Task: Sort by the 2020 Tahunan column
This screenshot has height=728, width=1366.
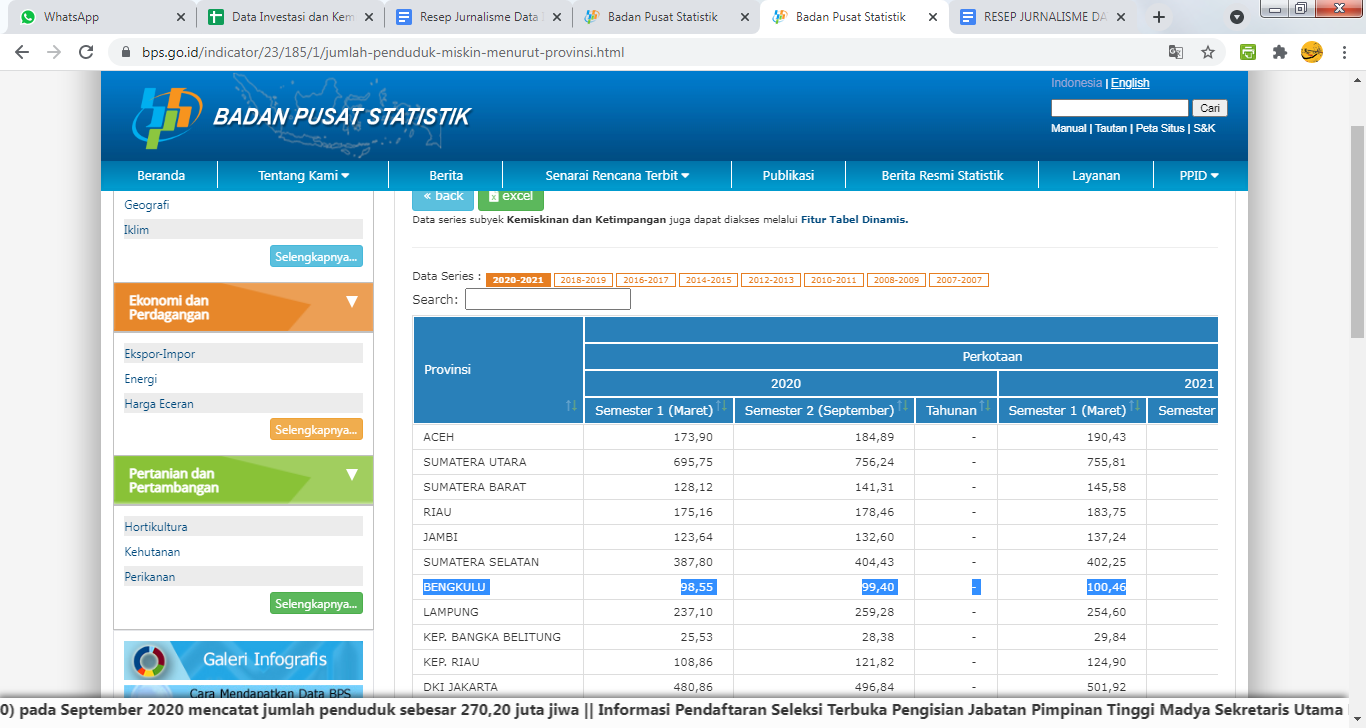Action: click(984, 406)
